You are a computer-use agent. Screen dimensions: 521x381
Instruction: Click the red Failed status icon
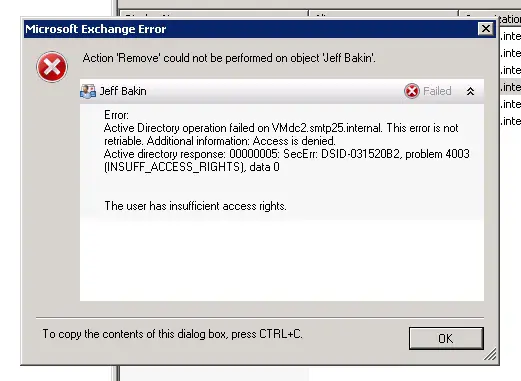coord(412,91)
